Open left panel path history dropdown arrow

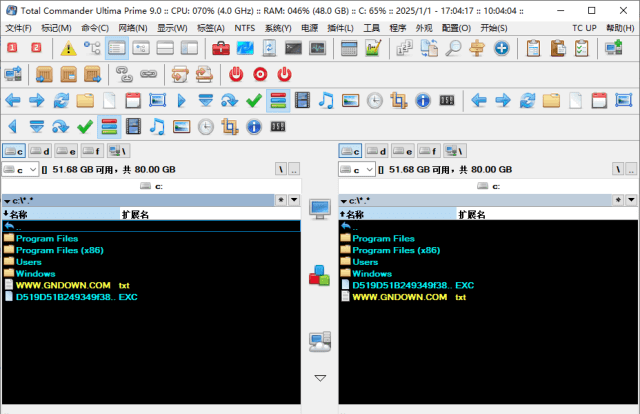point(294,200)
